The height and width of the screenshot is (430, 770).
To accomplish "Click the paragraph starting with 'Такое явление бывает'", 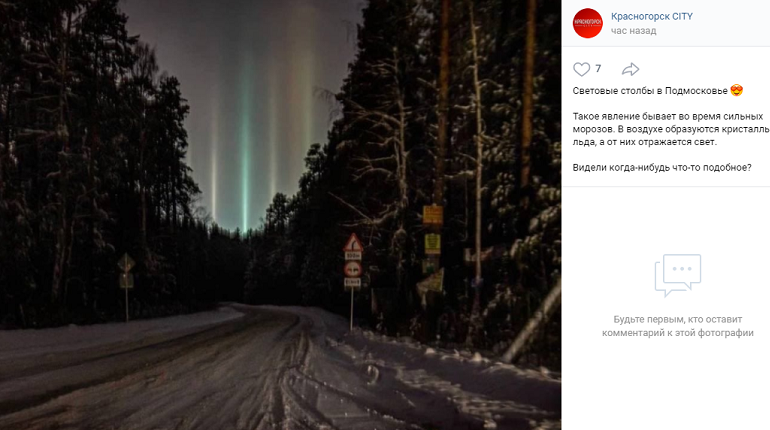I will tap(671, 129).
